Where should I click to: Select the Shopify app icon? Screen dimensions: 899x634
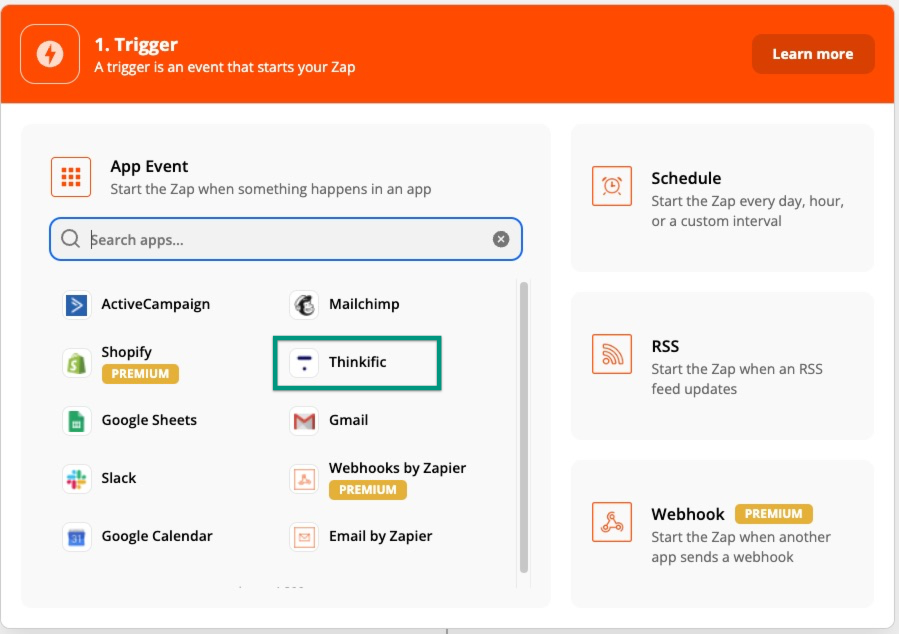tap(76, 363)
